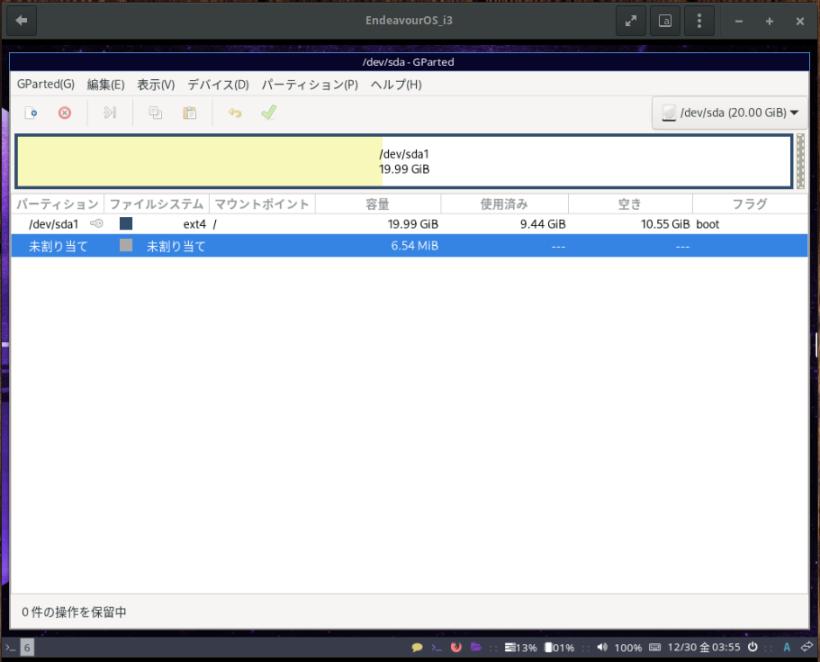The height and width of the screenshot is (662, 820).
Task: Click the マウントポイント column header
Action: [x=262, y=204]
